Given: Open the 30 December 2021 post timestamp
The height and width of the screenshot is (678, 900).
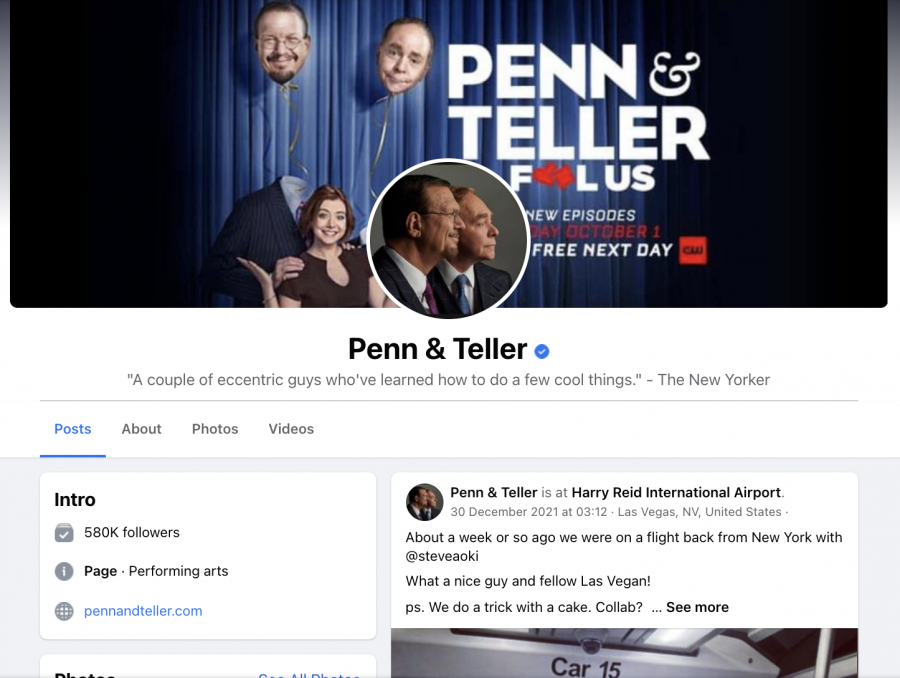Looking at the screenshot, I should click(x=528, y=512).
